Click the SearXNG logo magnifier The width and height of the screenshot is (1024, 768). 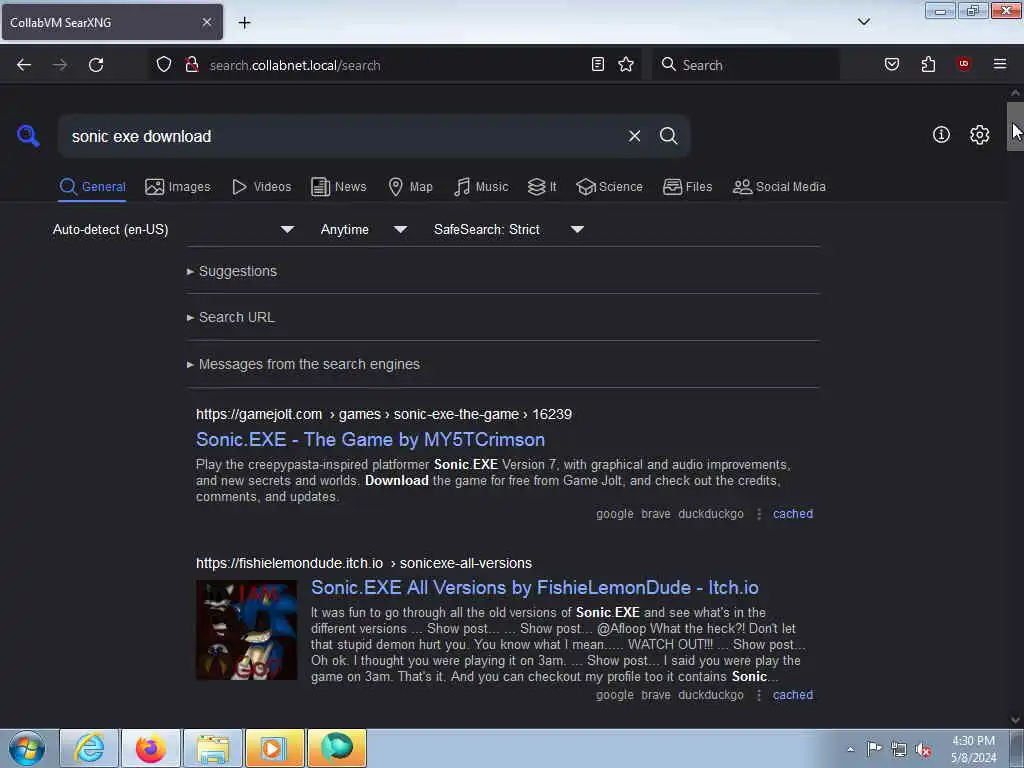click(x=28, y=136)
